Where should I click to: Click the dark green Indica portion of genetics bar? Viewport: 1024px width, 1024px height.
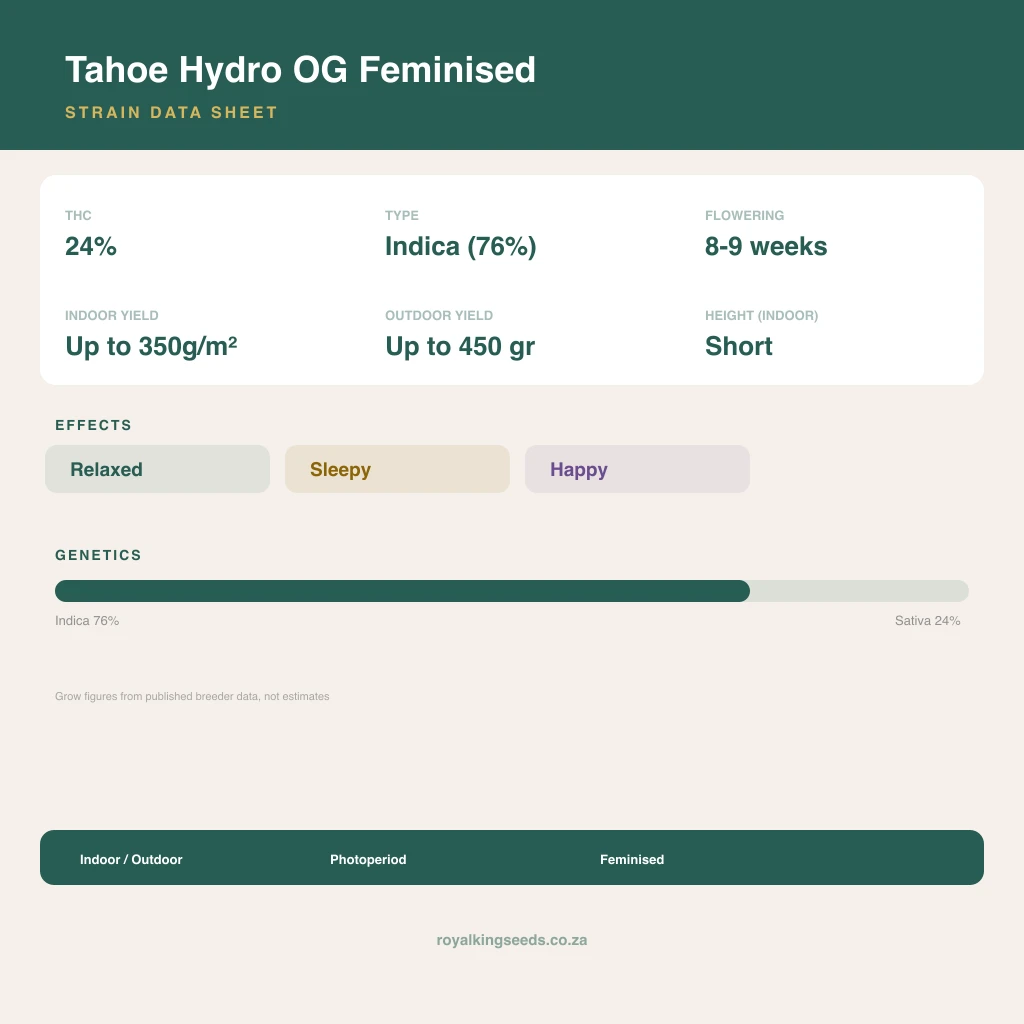pyautogui.click(x=402, y=591)
